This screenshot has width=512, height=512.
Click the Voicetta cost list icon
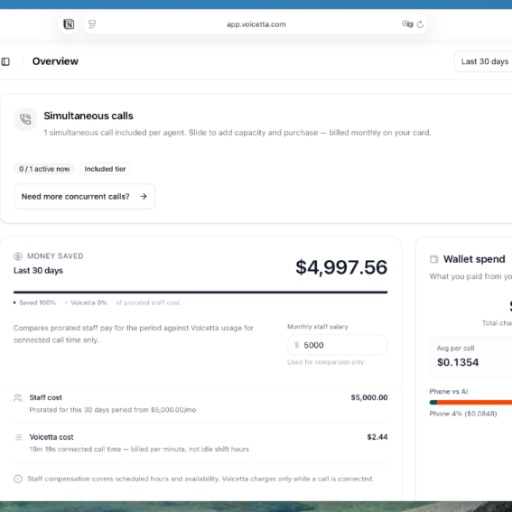coord(19,437)
